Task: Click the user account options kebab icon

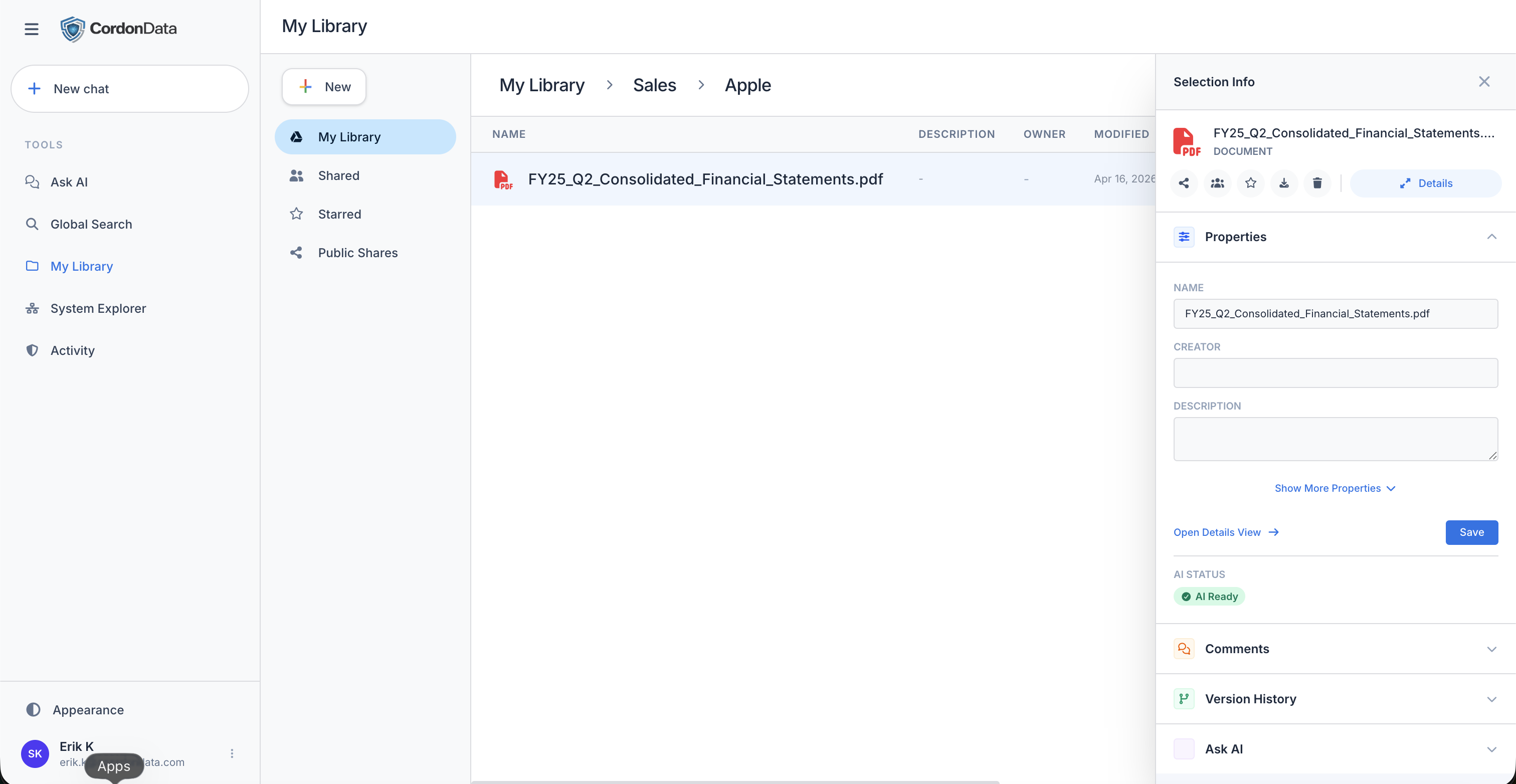Action: 232,753
